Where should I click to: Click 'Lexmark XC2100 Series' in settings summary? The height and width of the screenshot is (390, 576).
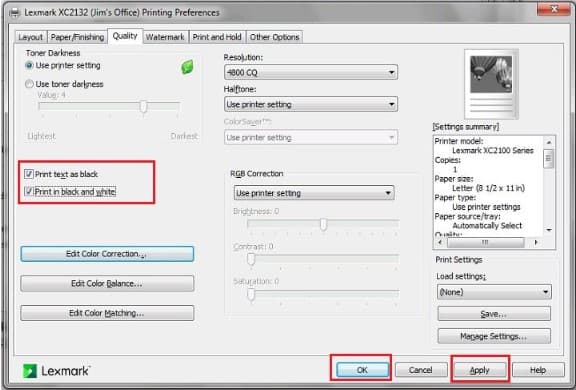493,150
